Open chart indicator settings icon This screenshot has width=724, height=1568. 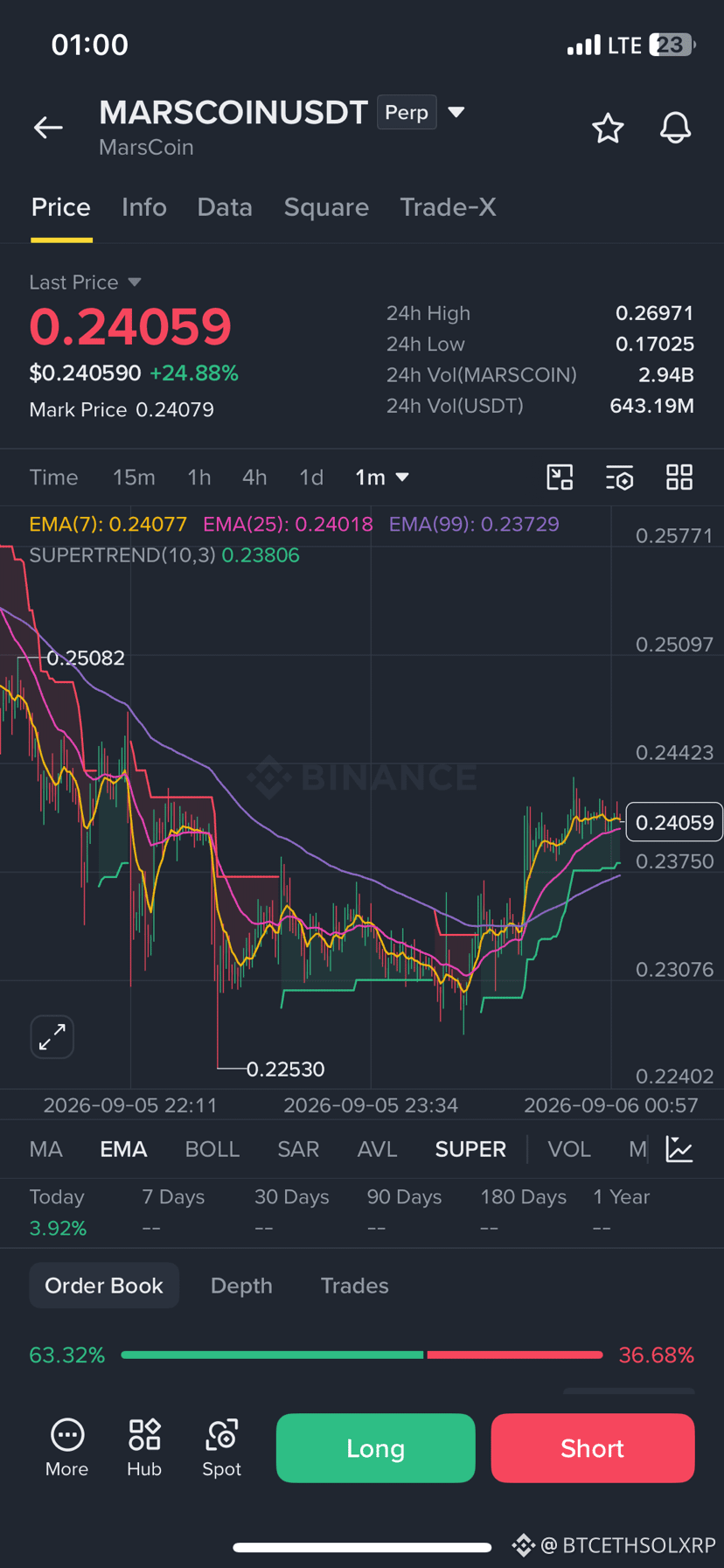click(619, 477)
